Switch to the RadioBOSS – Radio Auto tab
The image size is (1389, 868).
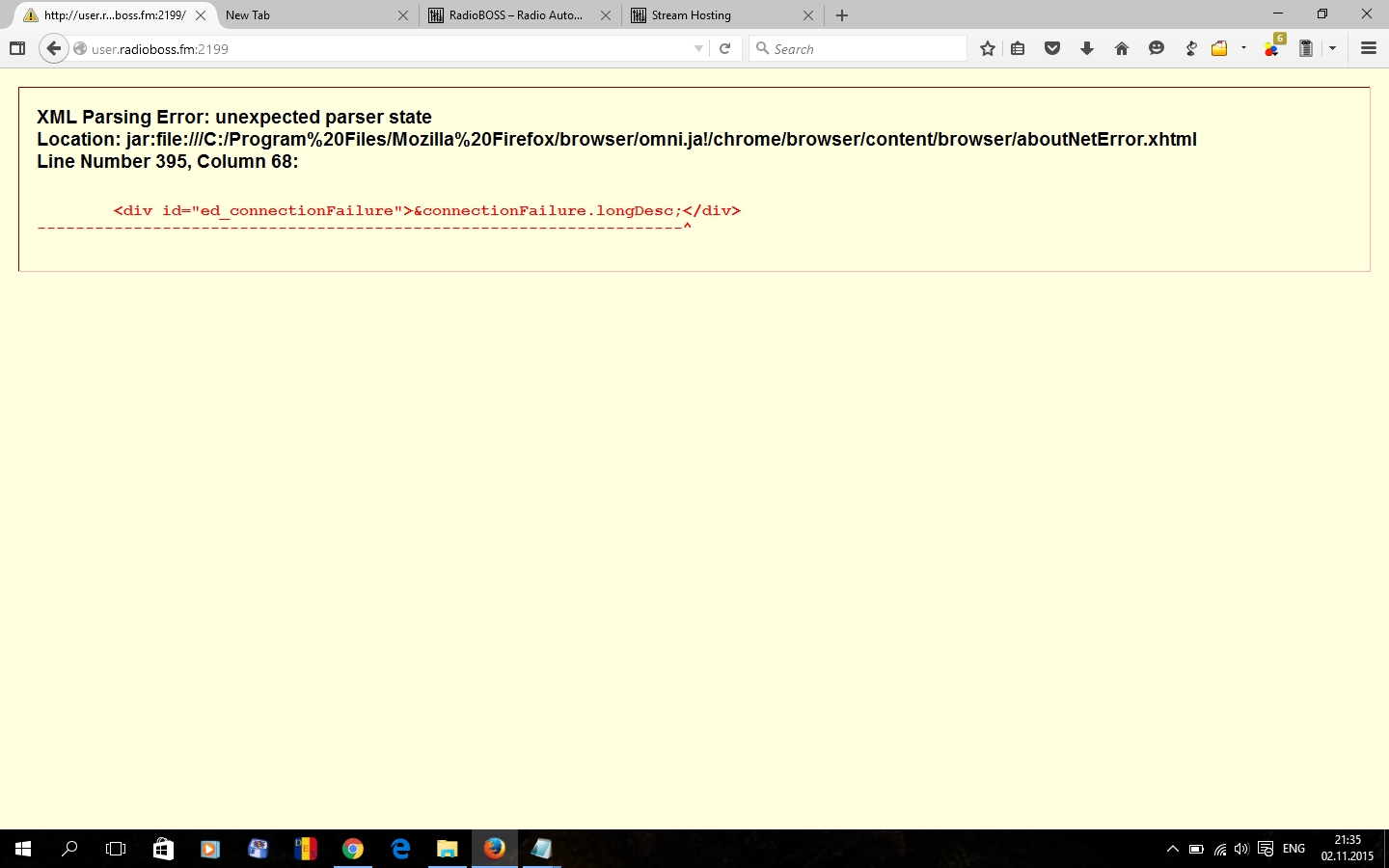(515, 15)
